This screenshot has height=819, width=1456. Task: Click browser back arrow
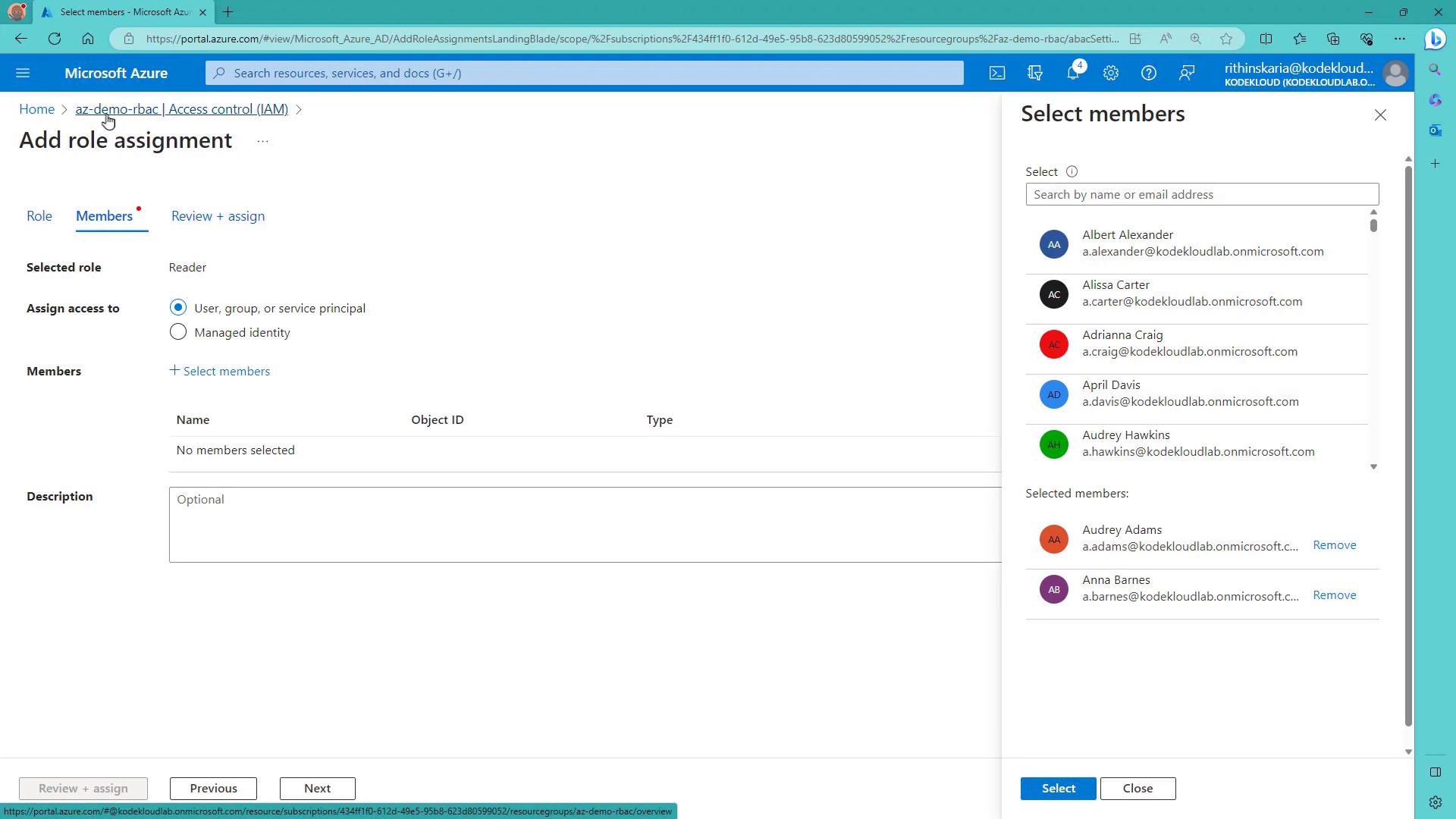click(21, 39)
